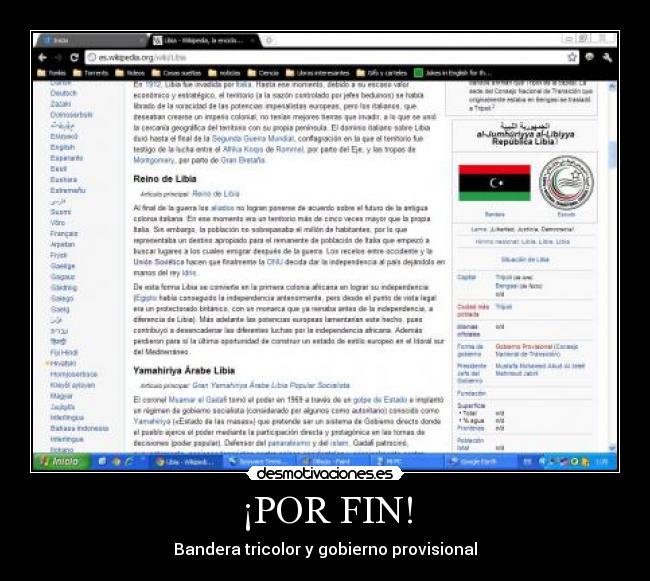The height and width of the screenshot is (581, 650).
Task: Follow the panarabismo link
Action: (289, 443)
